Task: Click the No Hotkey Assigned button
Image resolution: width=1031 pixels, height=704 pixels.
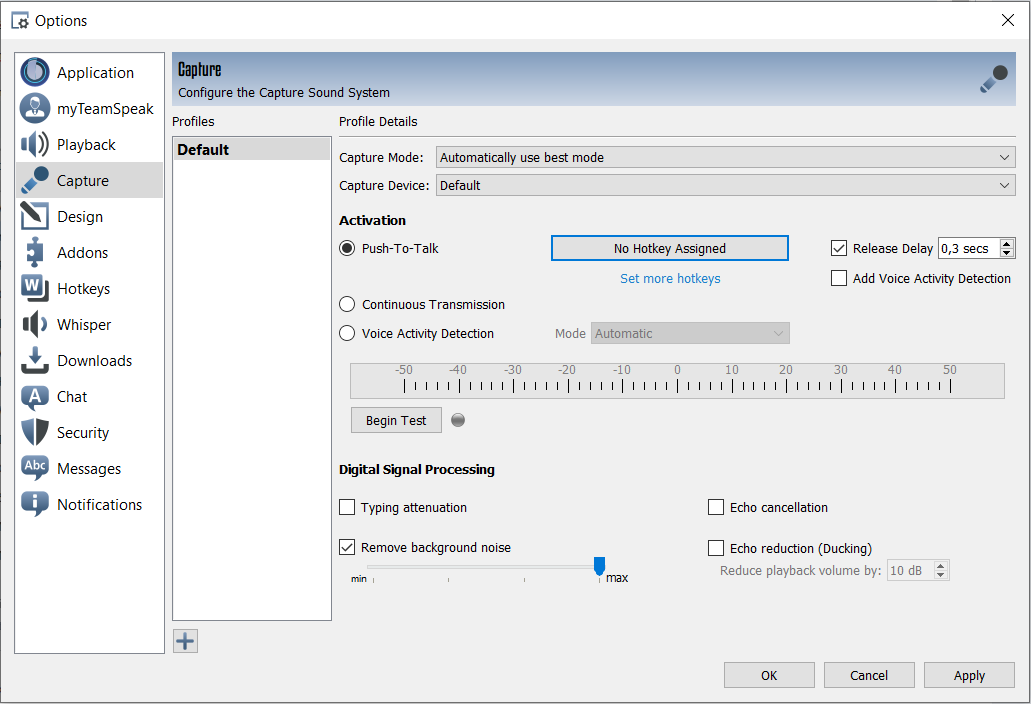Action: (x=669, y=248)
